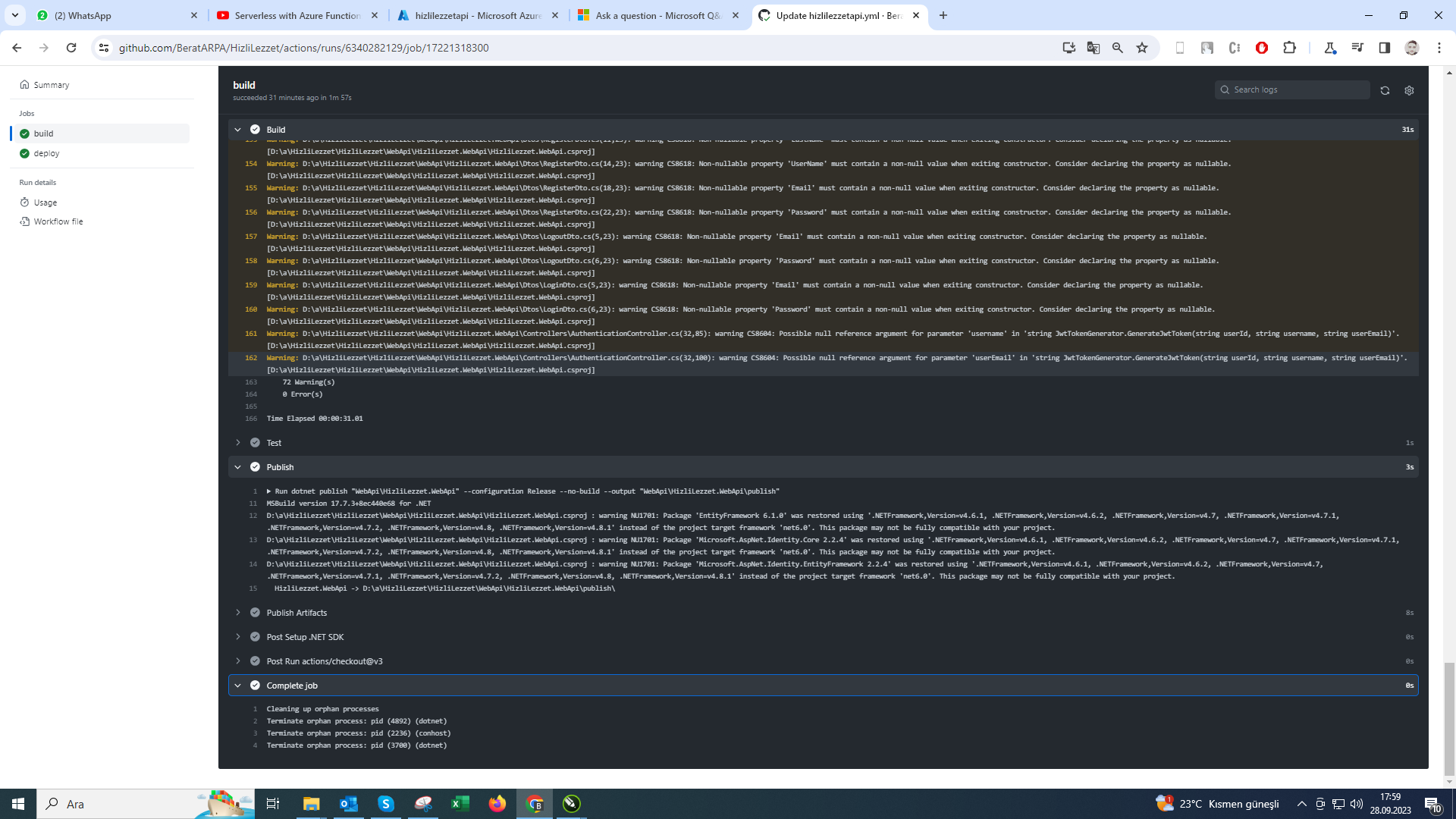Open browser extensions puzzle icon

pyautogui.click(x=1289, y=48)
